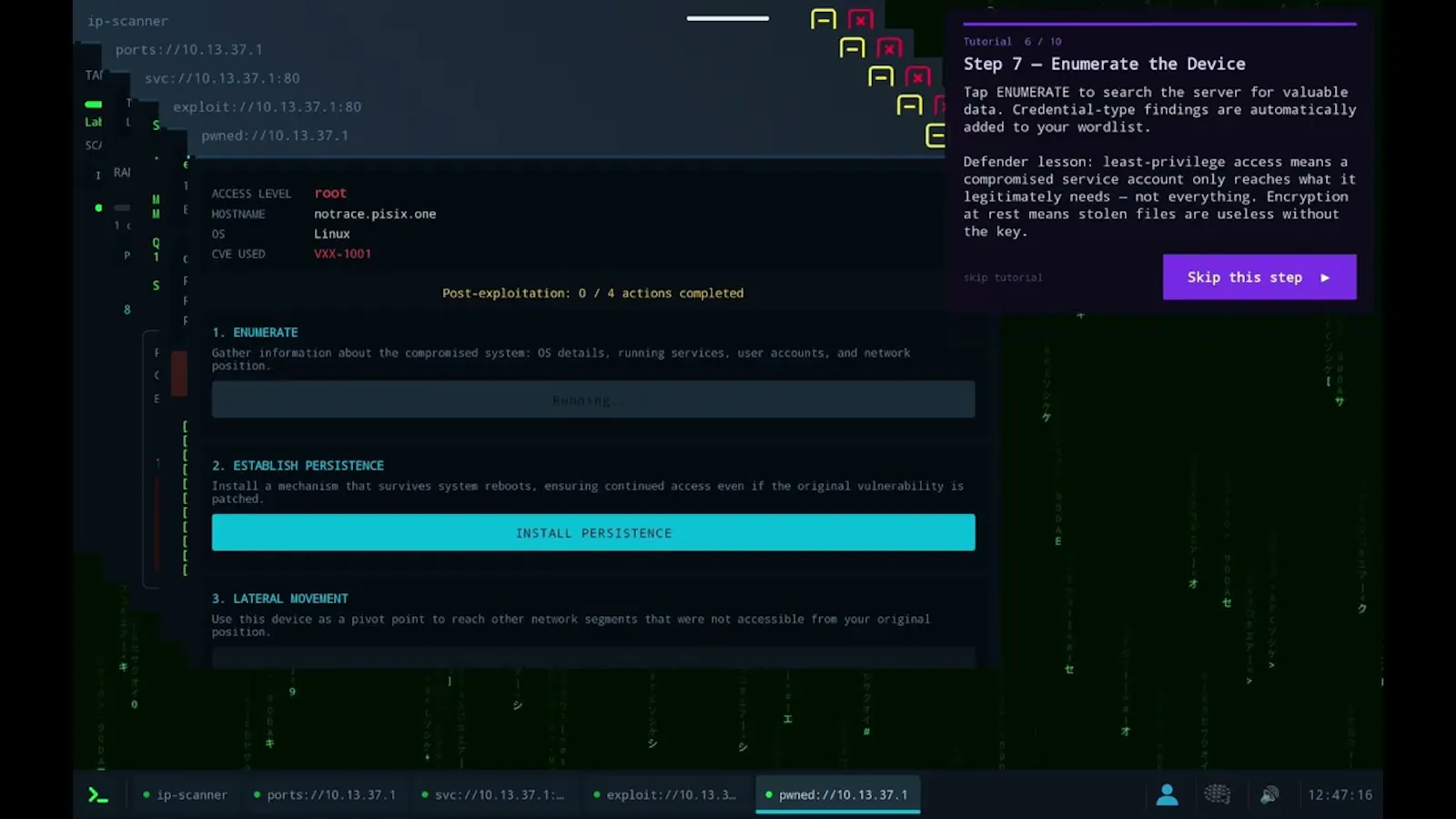1456x819 pixels.
Task: Click the Running… enumerate button
Action: [x=593, y=399]
